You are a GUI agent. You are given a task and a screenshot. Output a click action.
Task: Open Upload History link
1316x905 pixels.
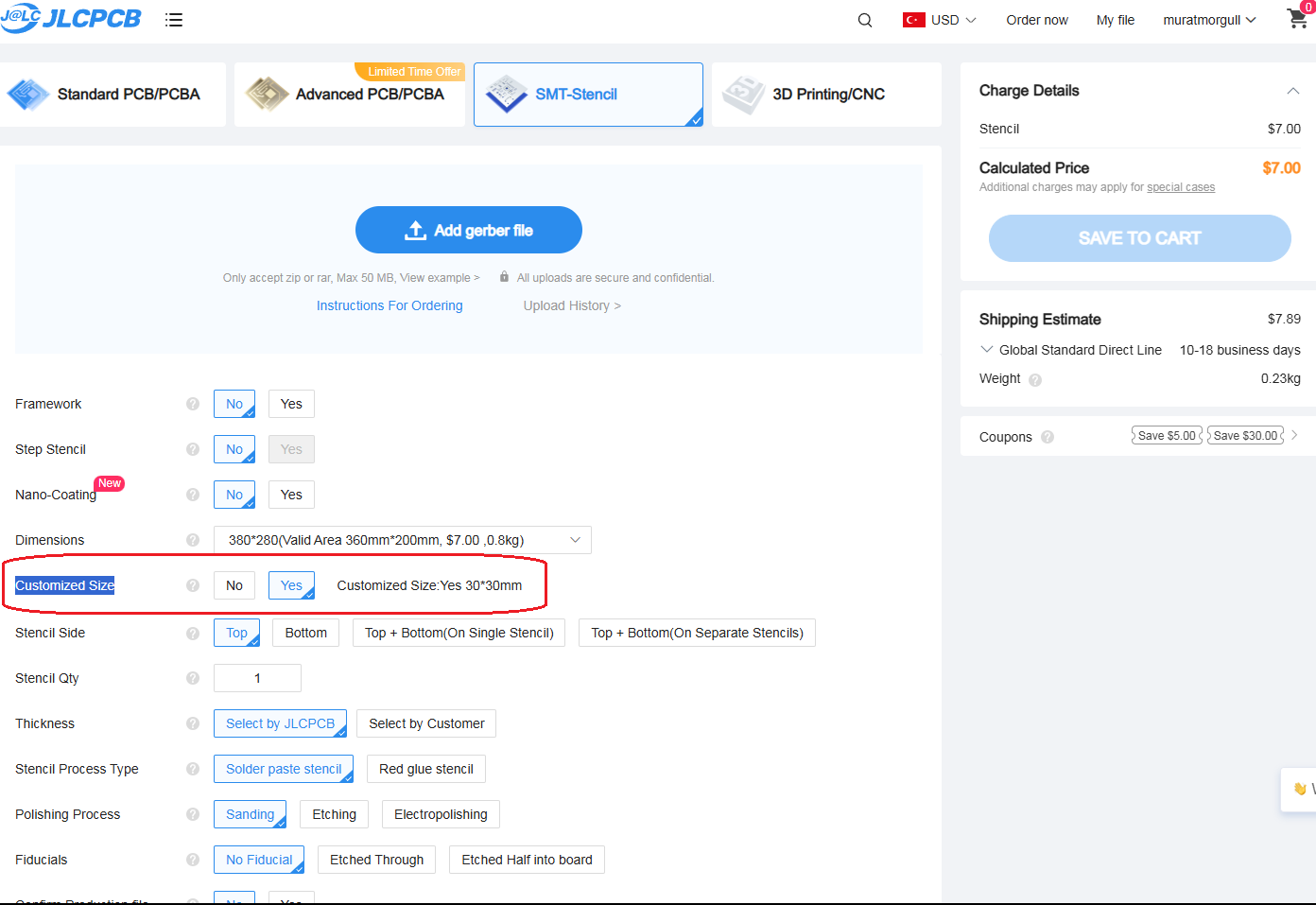point(572,305)
